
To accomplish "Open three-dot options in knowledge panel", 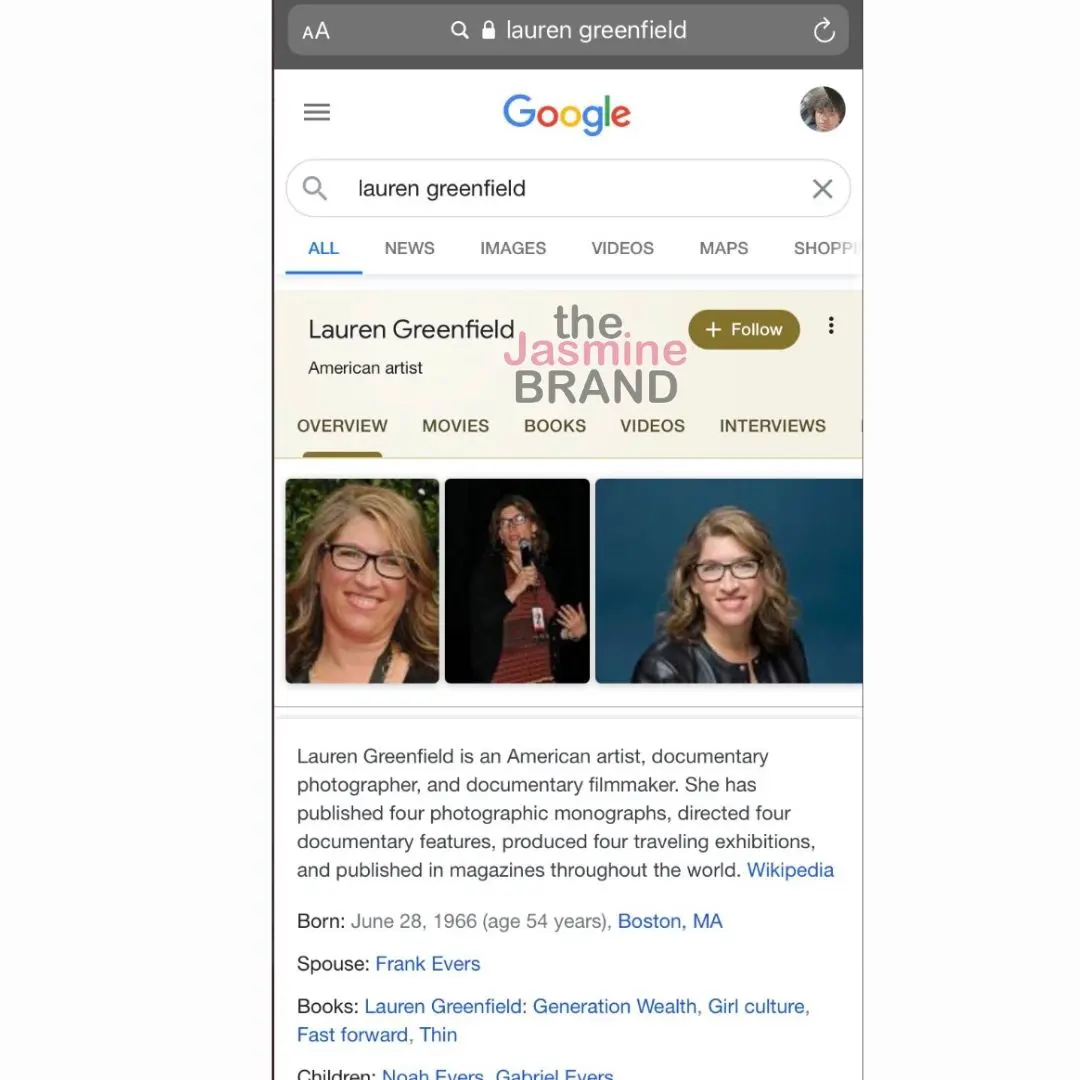I will point(831,326).
